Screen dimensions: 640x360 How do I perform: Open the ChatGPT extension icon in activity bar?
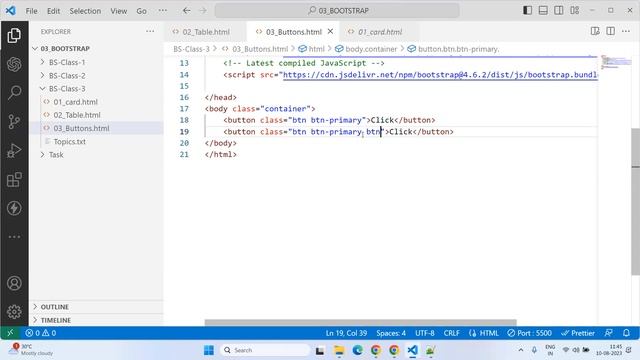click(x=14, y=64)
